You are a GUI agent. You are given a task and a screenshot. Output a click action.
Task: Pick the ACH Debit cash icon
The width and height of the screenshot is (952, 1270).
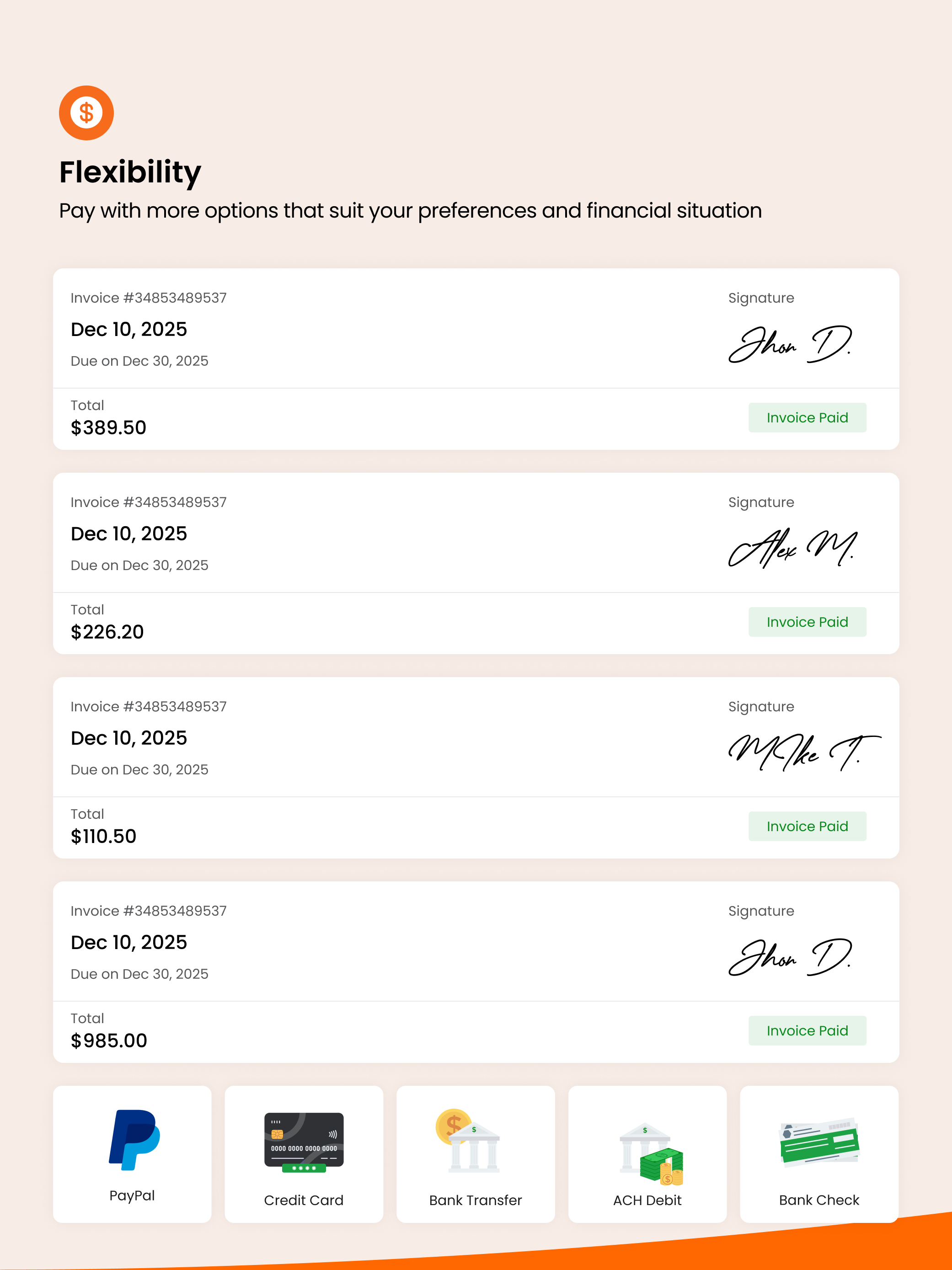coord(652,1154)
